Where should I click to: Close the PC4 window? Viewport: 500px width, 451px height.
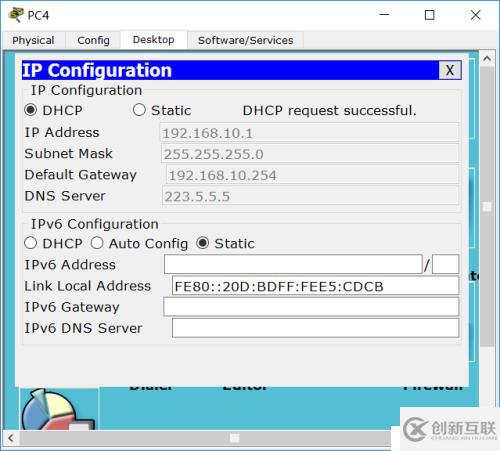[475, 15]
